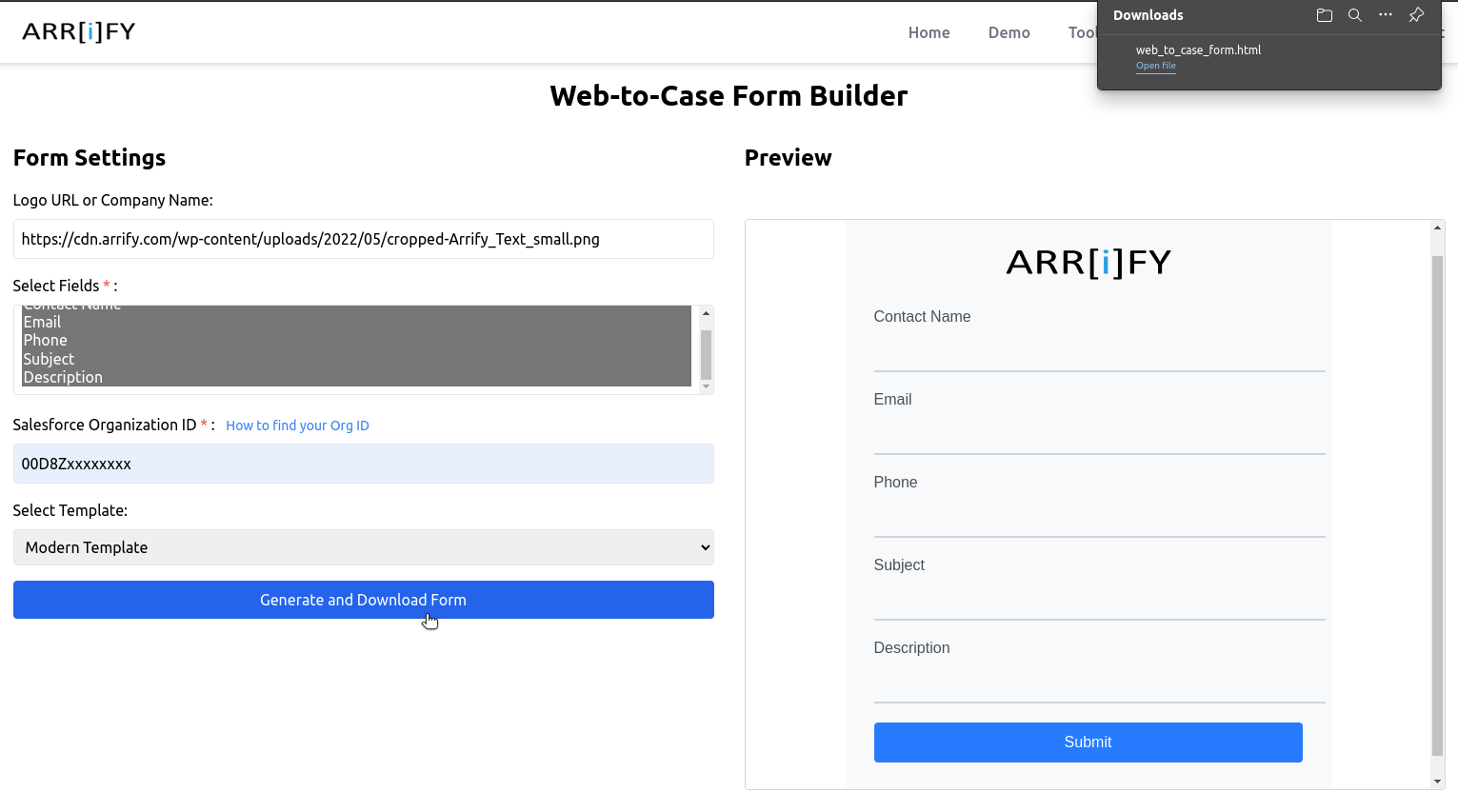Open the downloaded web_to_case_form.html file

pos(1155,65)
